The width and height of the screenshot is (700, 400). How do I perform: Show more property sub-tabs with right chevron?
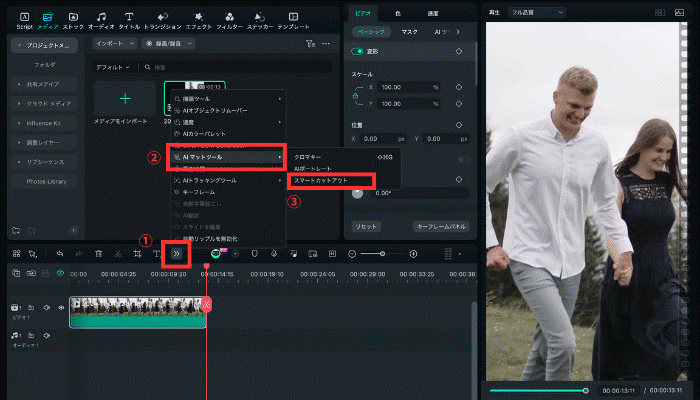[458, 32]
